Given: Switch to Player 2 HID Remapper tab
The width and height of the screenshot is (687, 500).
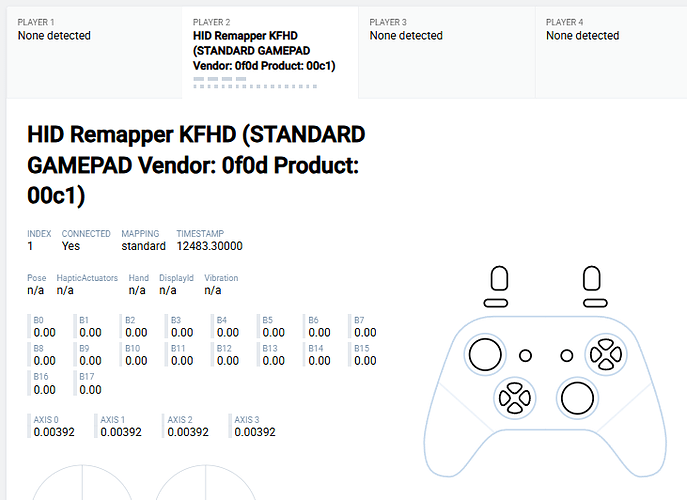Looking at the screenshot, I should pos(270,53).
